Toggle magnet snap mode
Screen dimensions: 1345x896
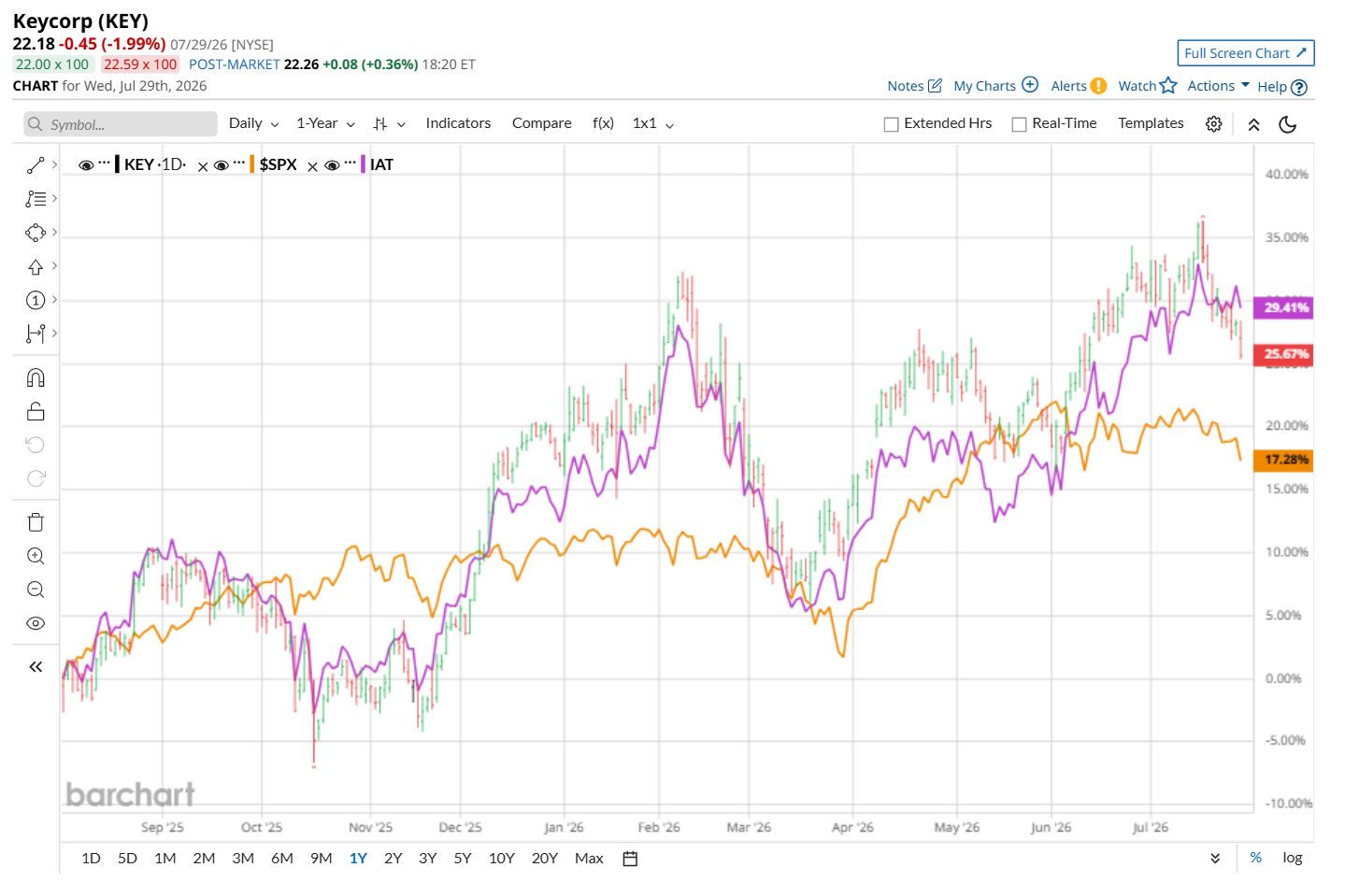point(36,377)
